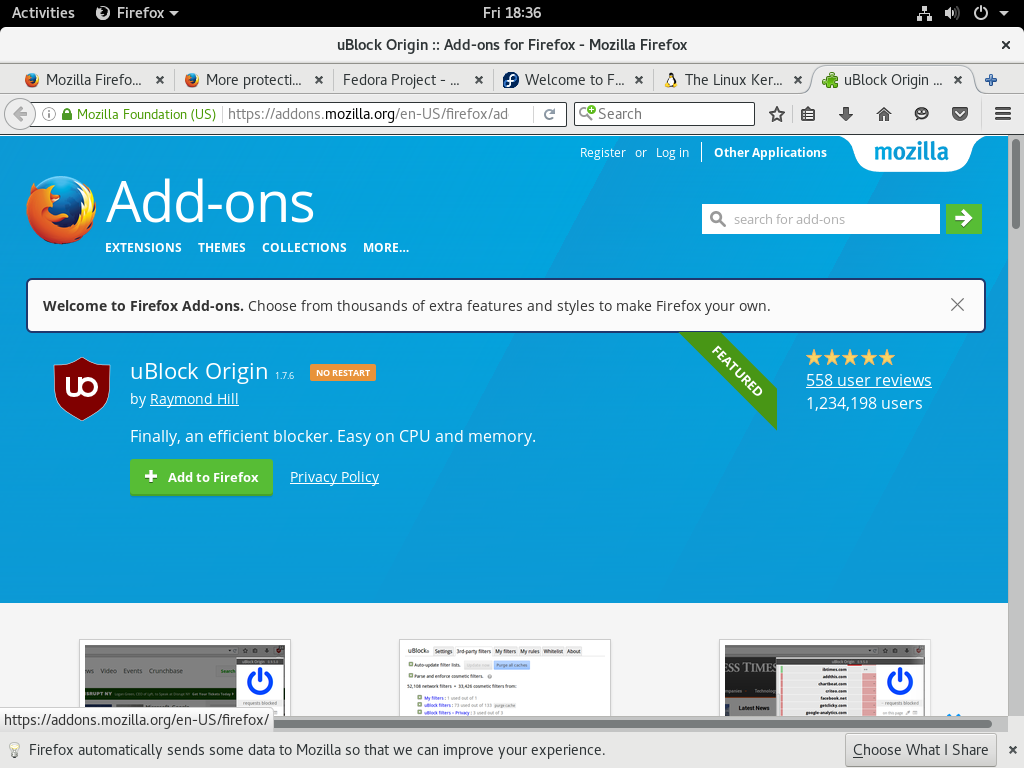
Task: Close the Welcome to Fedora tab
Action: coord(639,80)
